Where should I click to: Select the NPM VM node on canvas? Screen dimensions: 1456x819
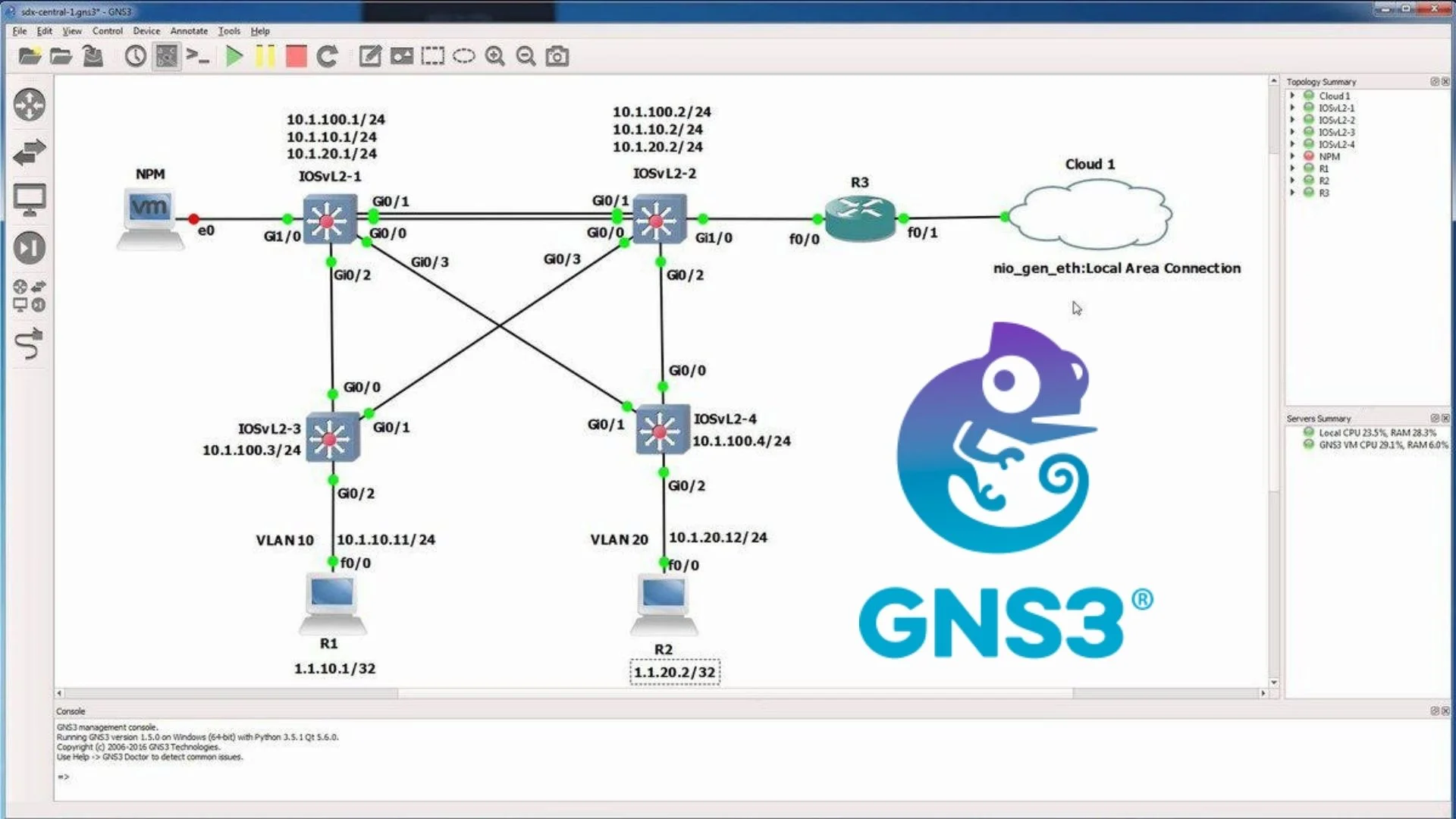click(x=149, y=218)
